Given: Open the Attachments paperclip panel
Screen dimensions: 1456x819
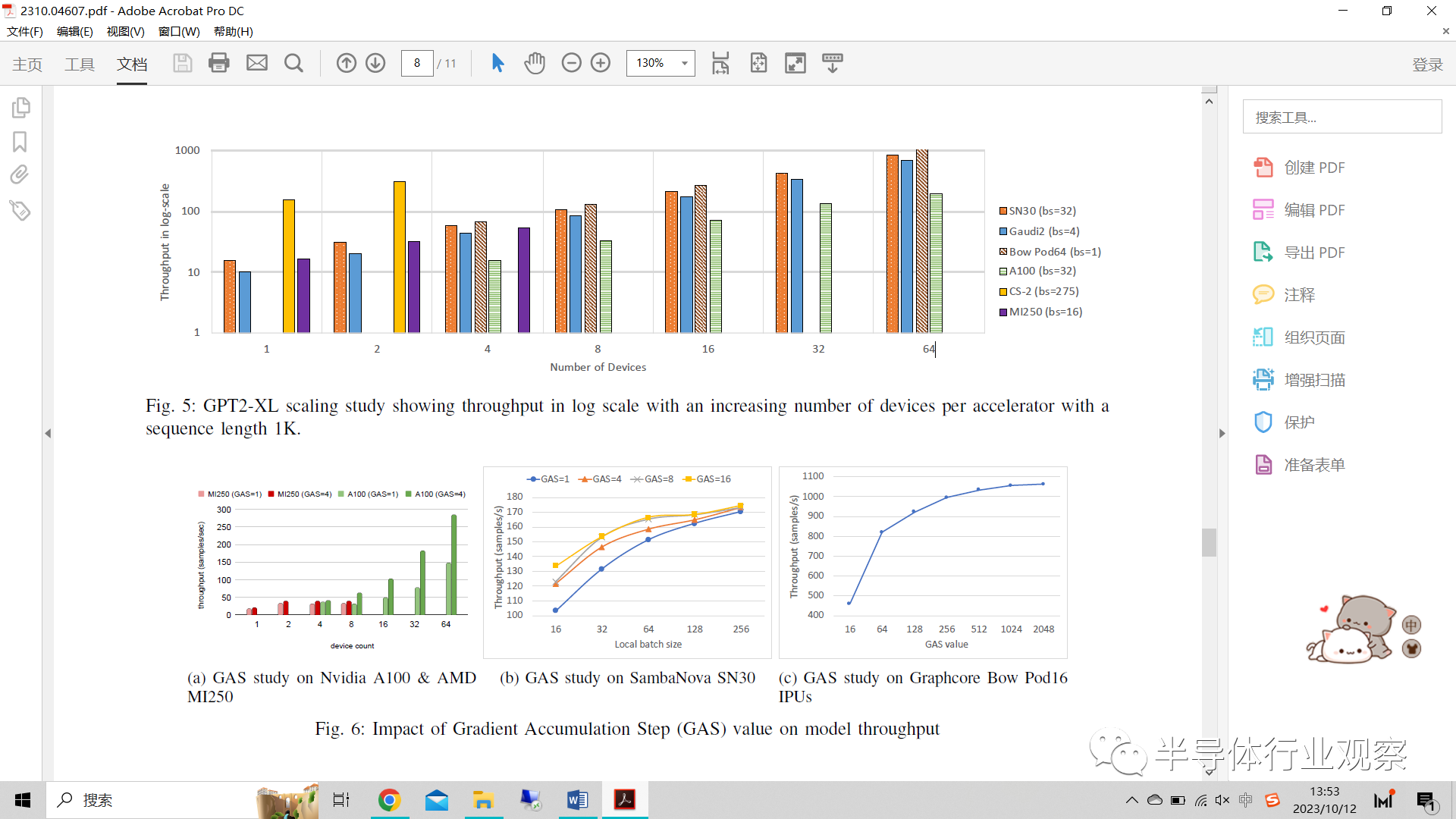Looking at the screenshot, I should pyautogui.click(x=20, y=175).
